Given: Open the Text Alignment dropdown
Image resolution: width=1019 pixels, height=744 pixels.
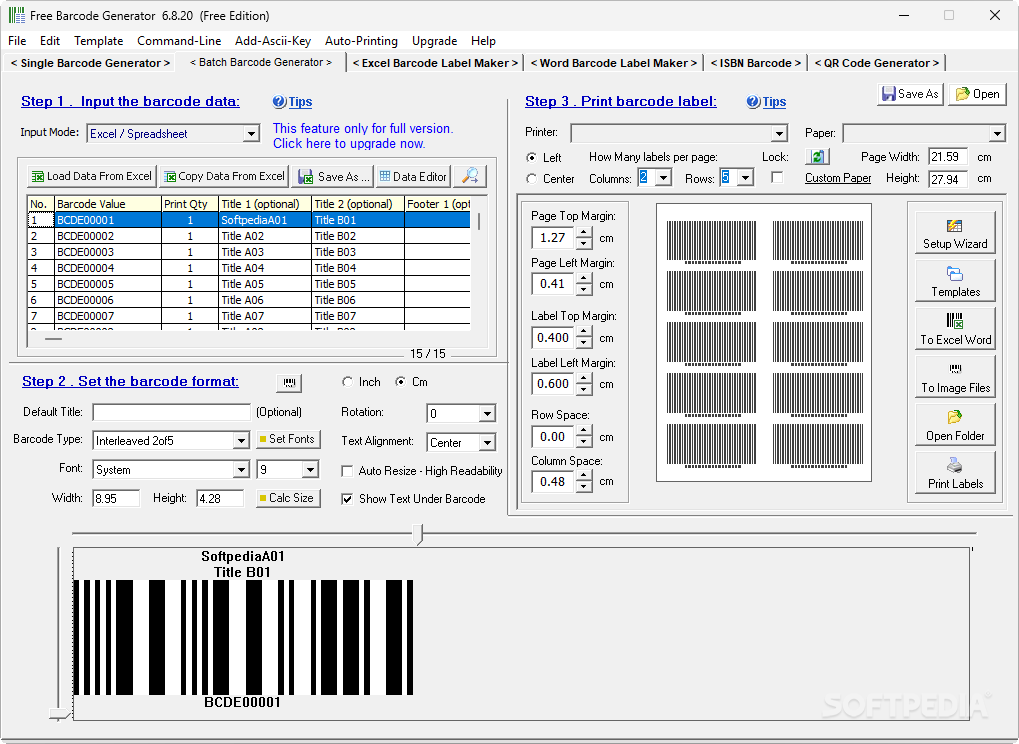Looking at the screenshot, I should point(487,443).
